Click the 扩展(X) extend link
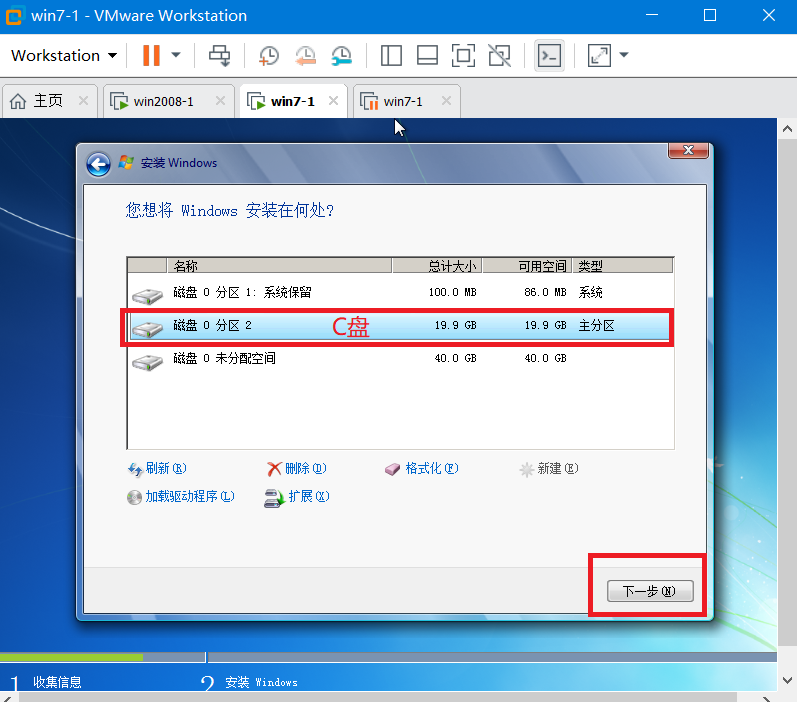The image size is (797, 702). pyautogui.click(x=297, y=497)
